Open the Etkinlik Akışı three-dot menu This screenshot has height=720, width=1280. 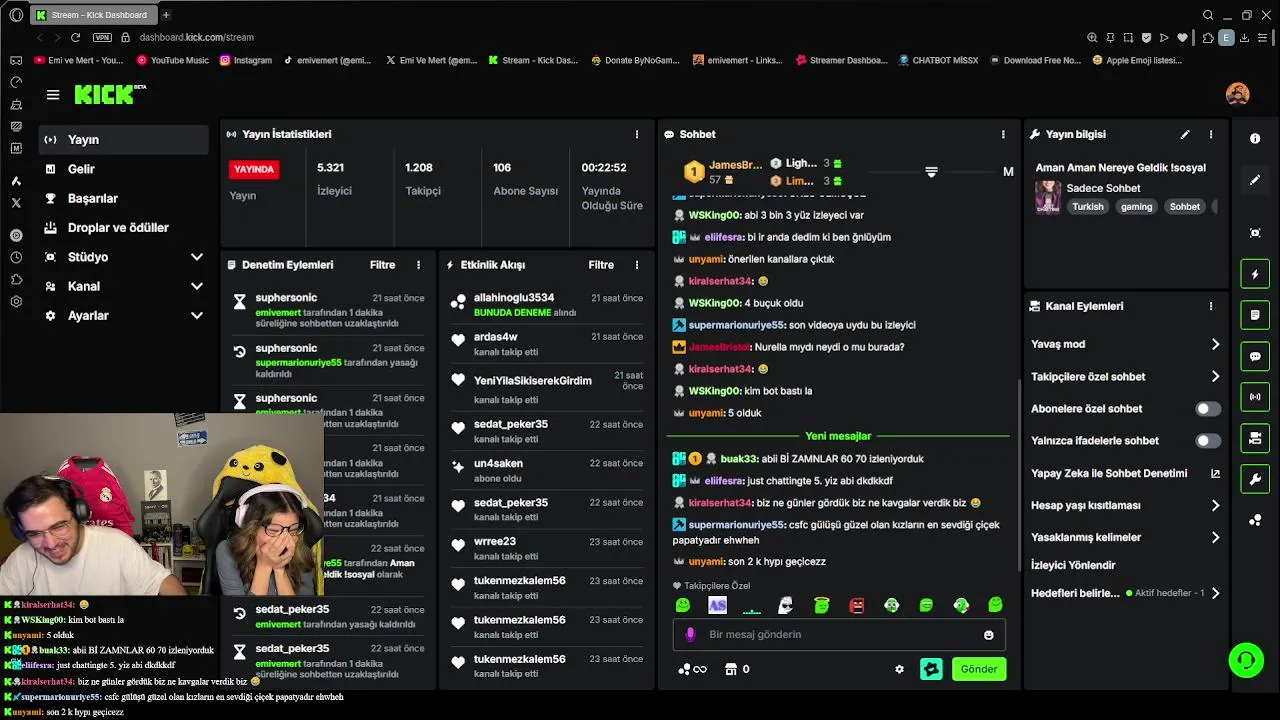tap(637, 265)
